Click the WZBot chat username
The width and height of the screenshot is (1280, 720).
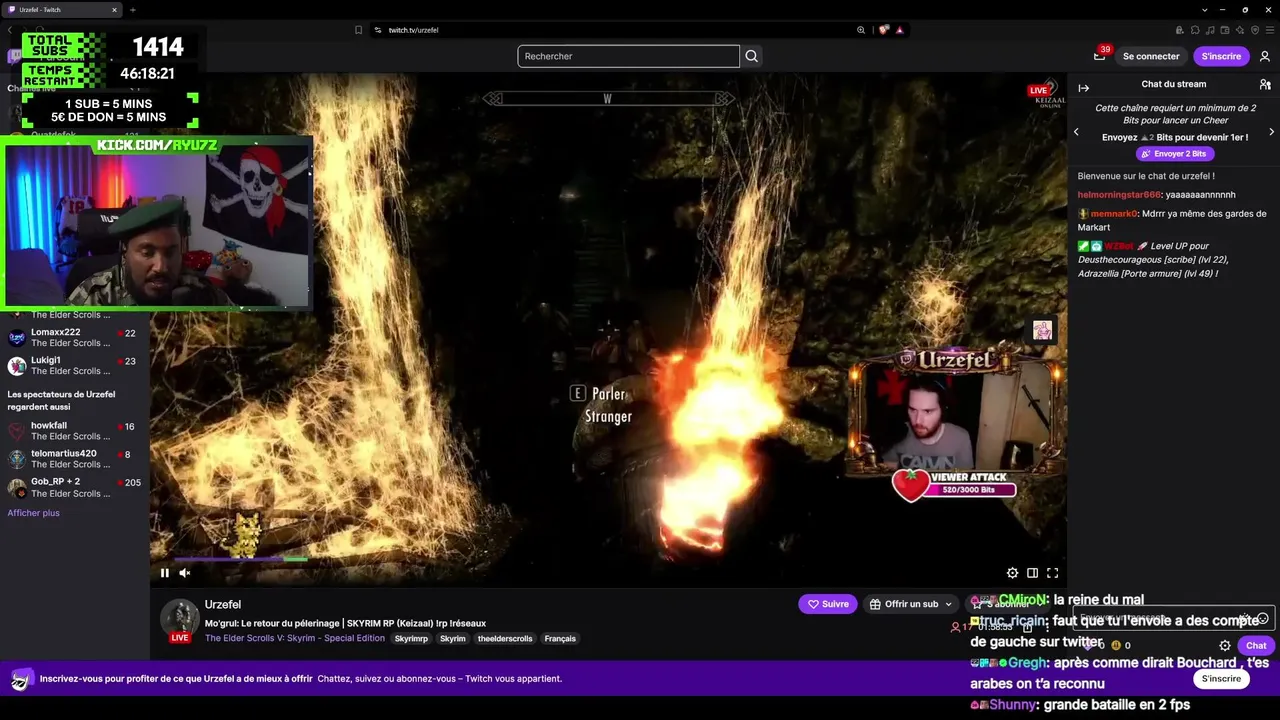(x=1119, y=246)
